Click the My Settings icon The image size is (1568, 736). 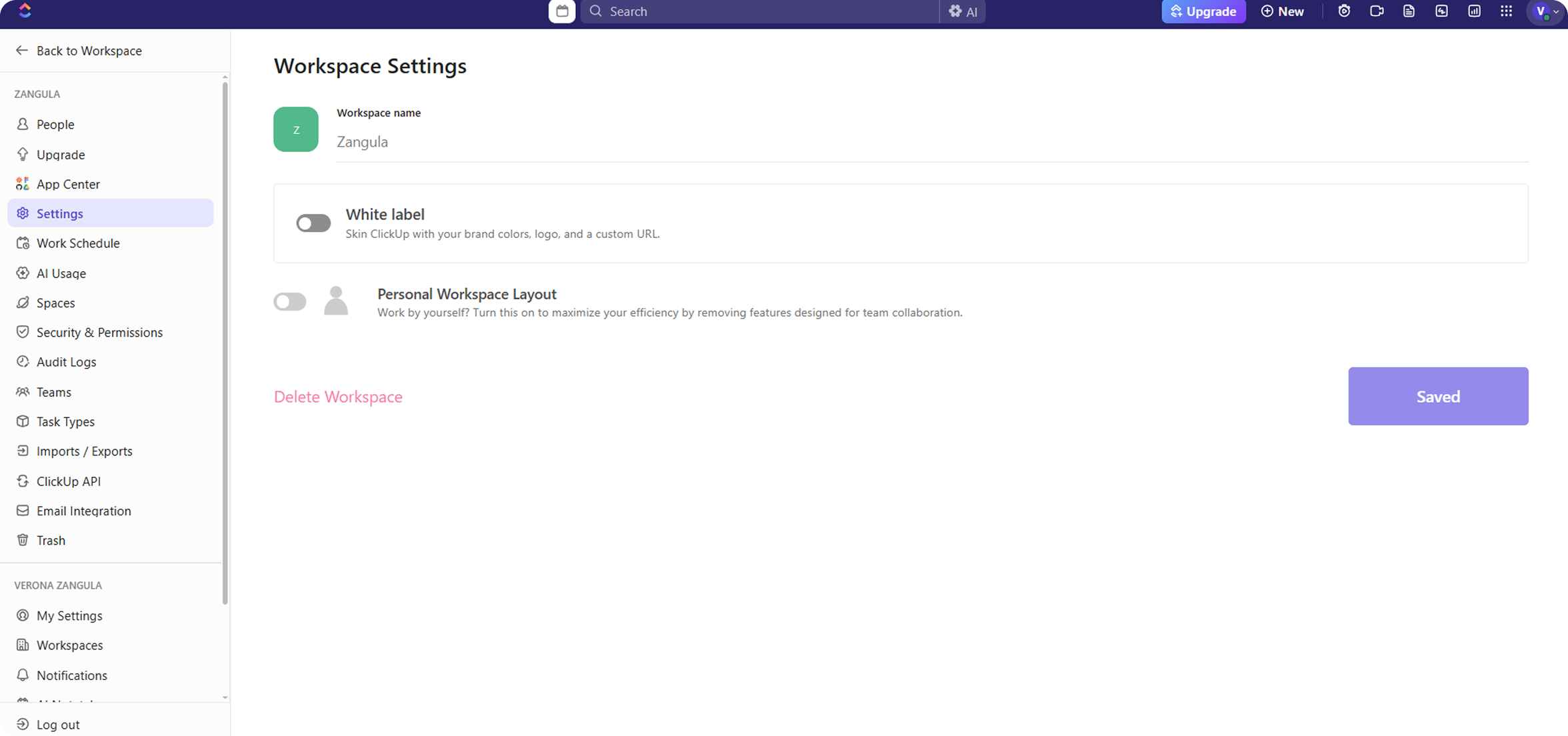pos(23,615)
